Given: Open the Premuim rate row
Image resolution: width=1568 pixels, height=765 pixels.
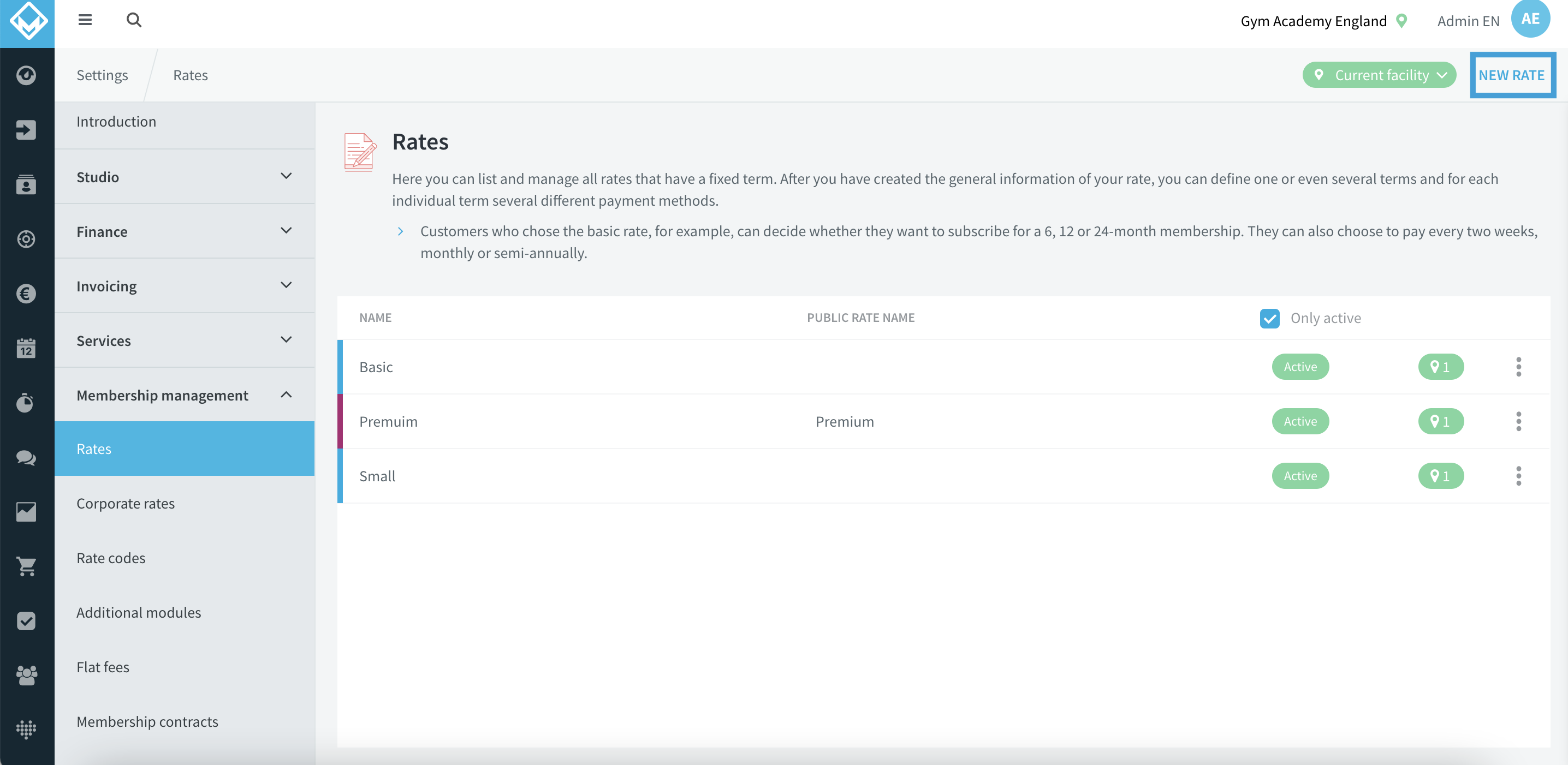Looking at the screenshot, I should tap(943, 421).
